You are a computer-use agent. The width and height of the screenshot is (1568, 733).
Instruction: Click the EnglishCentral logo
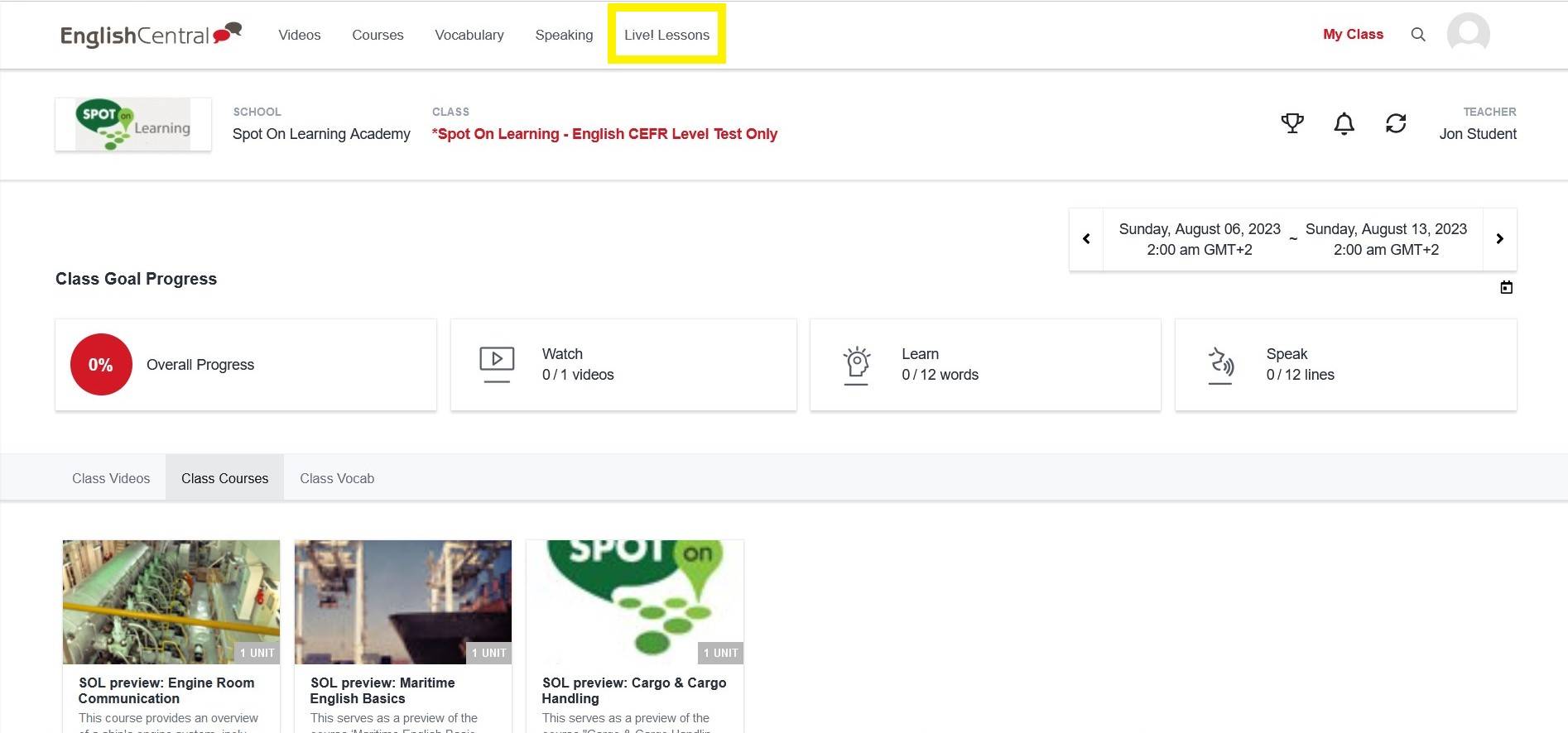(151, 35)
